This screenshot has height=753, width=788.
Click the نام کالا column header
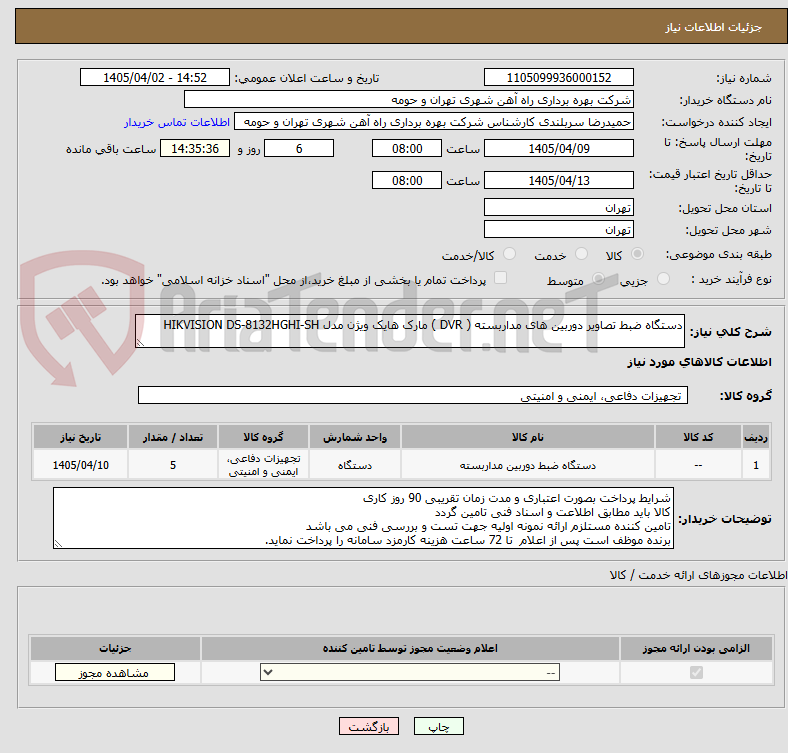pos(528,437)
